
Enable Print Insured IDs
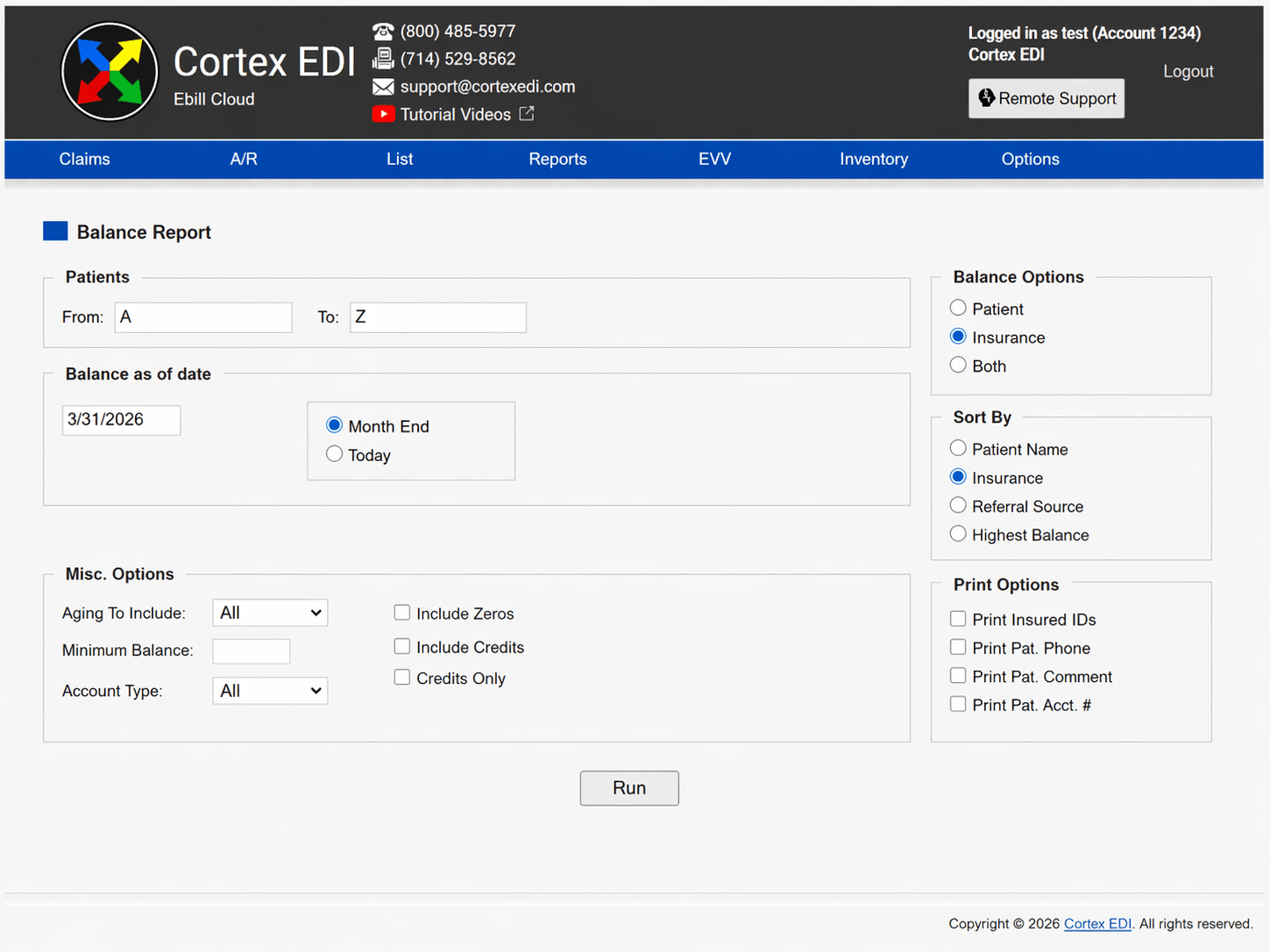tap(958, 619)
